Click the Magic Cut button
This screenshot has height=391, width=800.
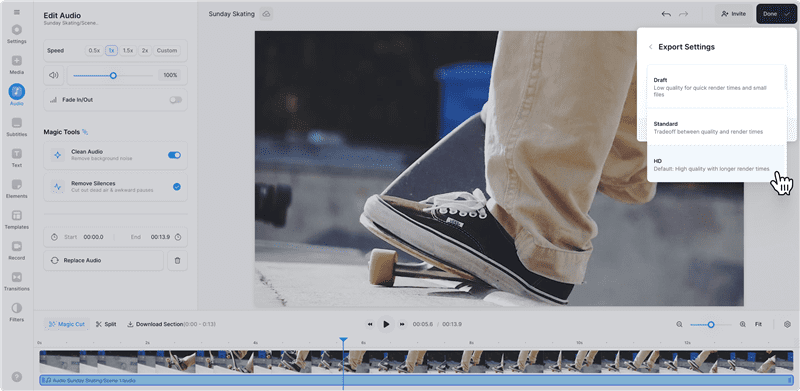(x=67, y=324)
